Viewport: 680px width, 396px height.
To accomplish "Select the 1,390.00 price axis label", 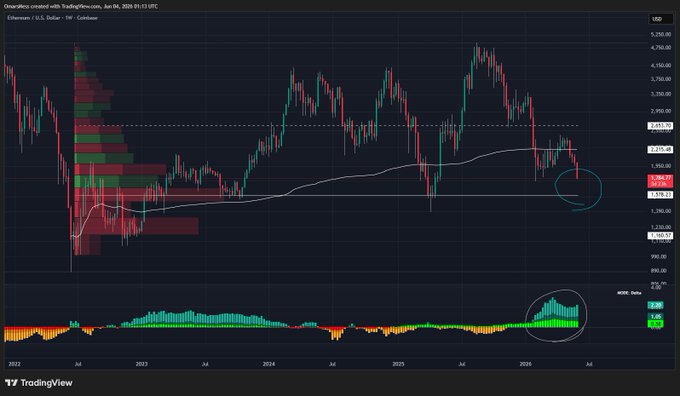I will (660, 211).
